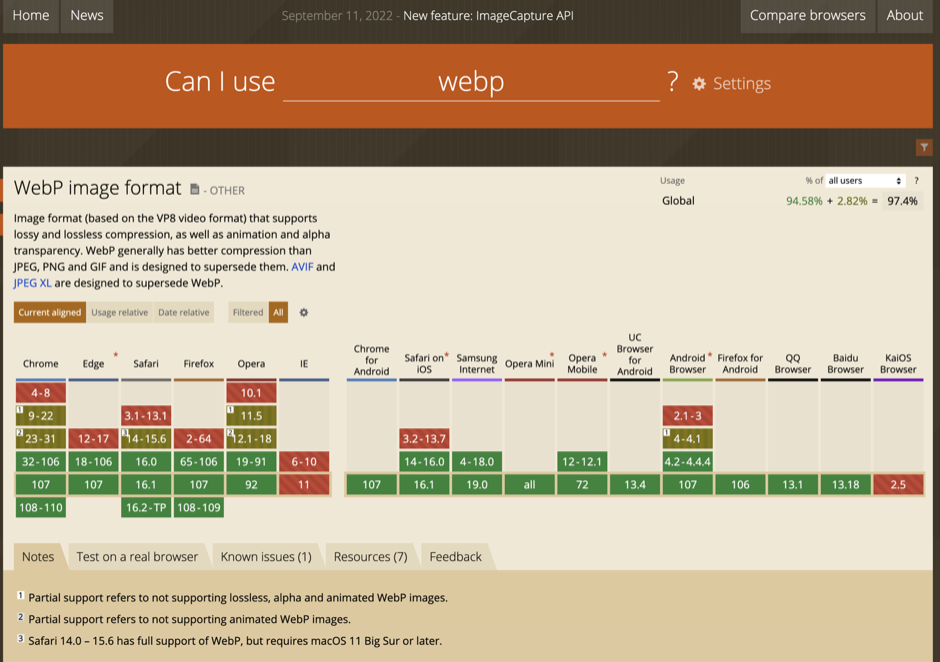Switch to Date relative view
This screenshot has width=940, height=662.
[184, 312]
